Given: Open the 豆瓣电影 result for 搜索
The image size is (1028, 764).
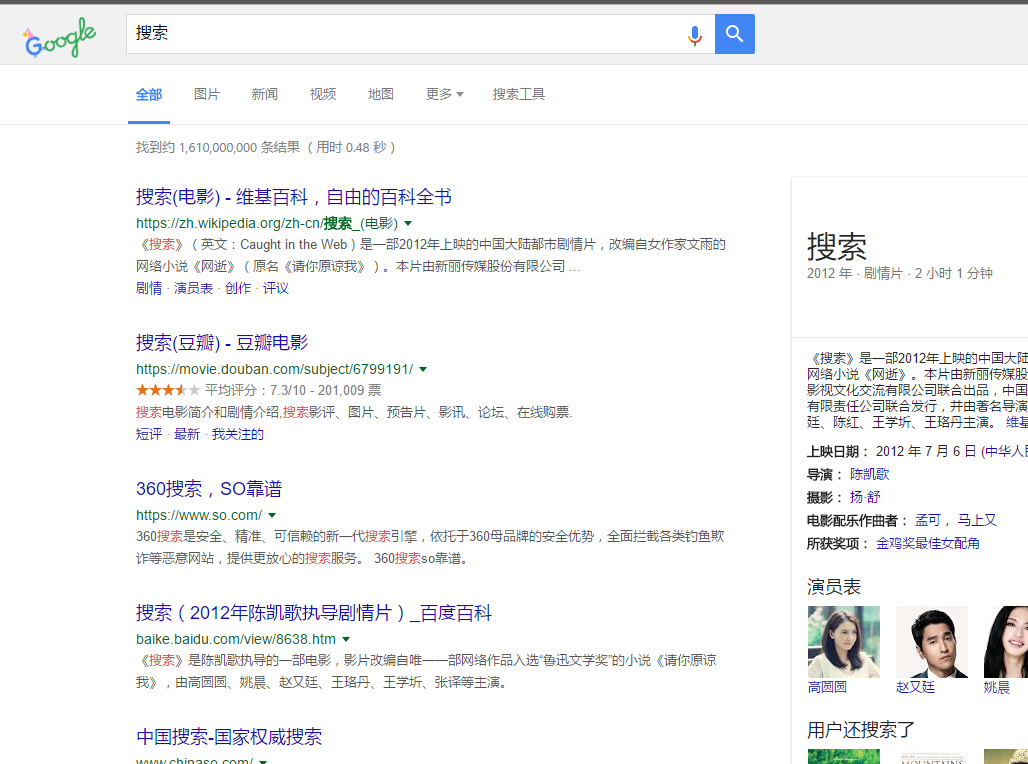Looking at the screenshot, I should point(219,343).
